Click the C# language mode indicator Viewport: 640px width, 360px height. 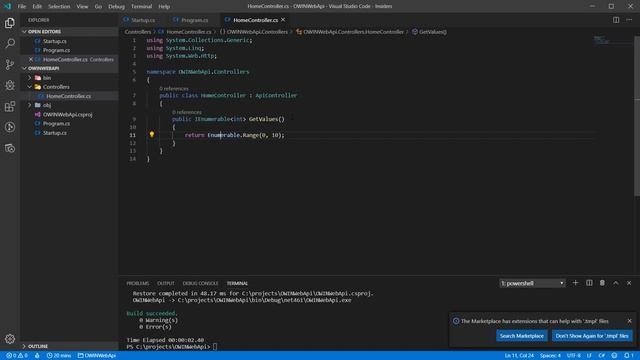pos(601,356)
